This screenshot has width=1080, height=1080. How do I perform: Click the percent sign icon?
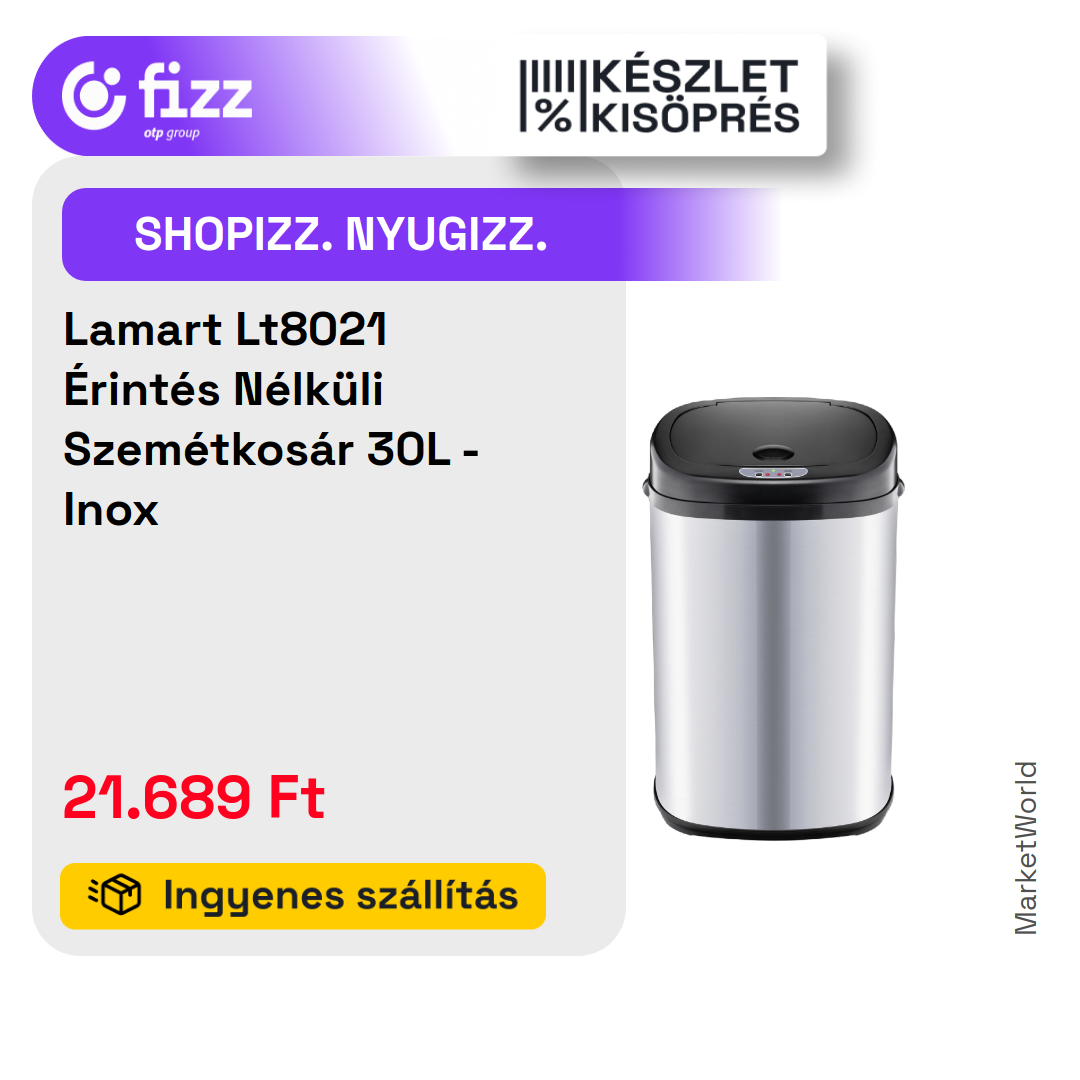pos(554,116)
